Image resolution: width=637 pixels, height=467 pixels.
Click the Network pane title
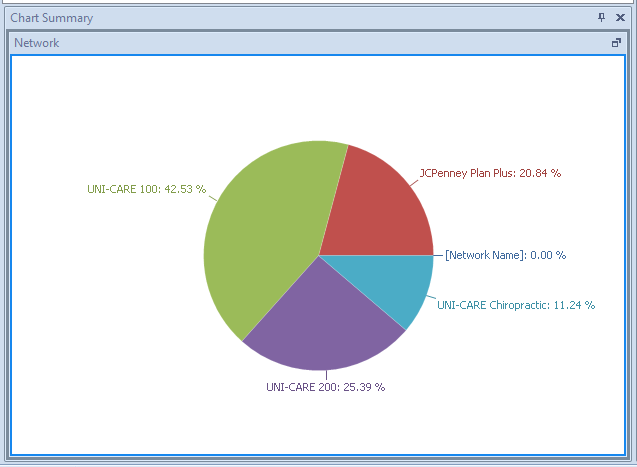[37, 43]
